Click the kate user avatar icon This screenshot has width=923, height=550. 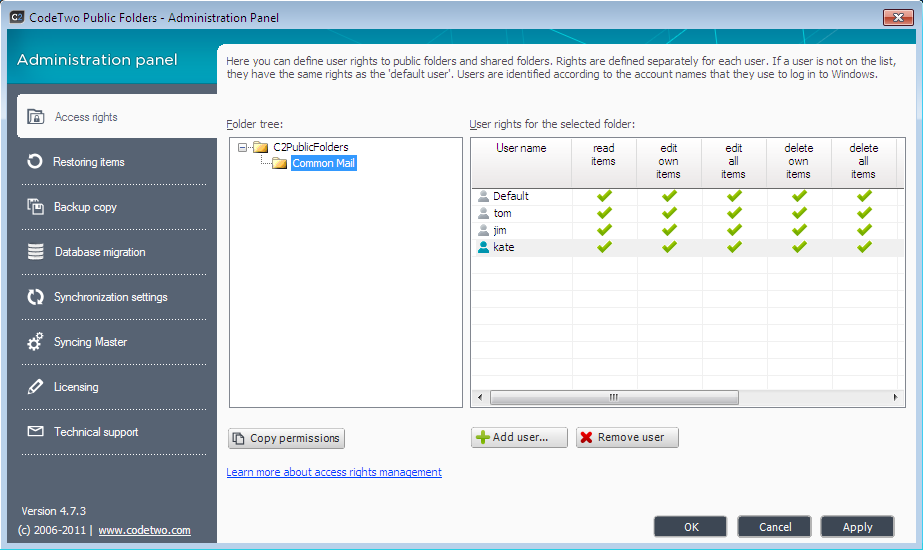click(483, 247)
